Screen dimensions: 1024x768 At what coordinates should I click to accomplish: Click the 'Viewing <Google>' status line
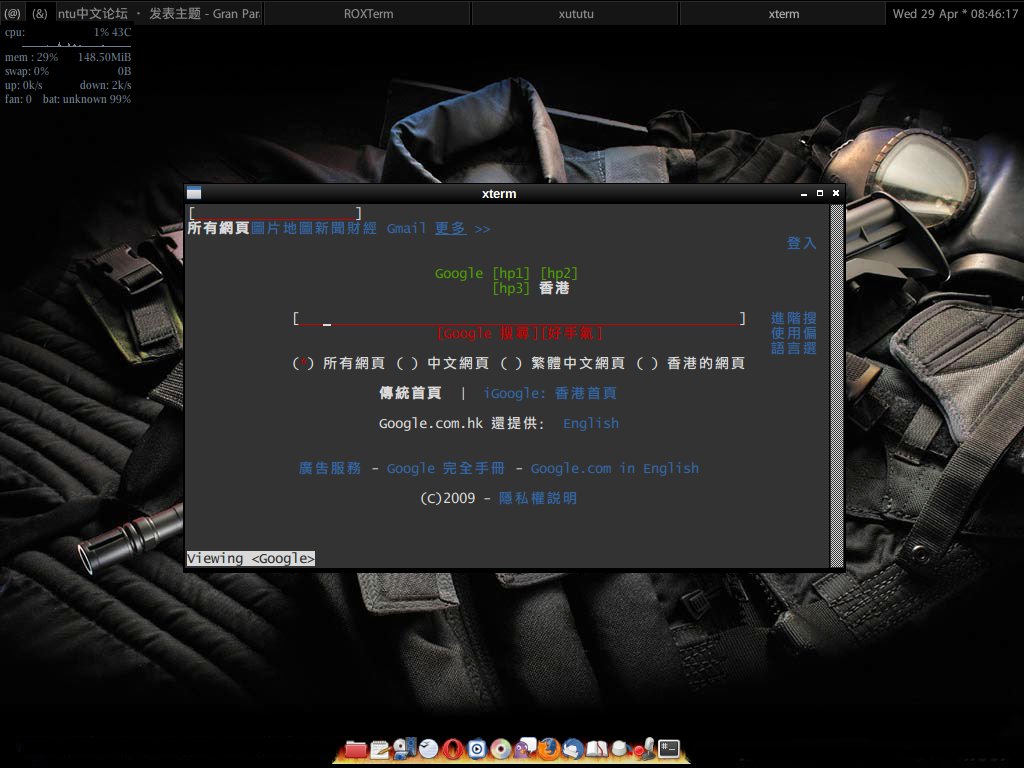tap(250, 558)
